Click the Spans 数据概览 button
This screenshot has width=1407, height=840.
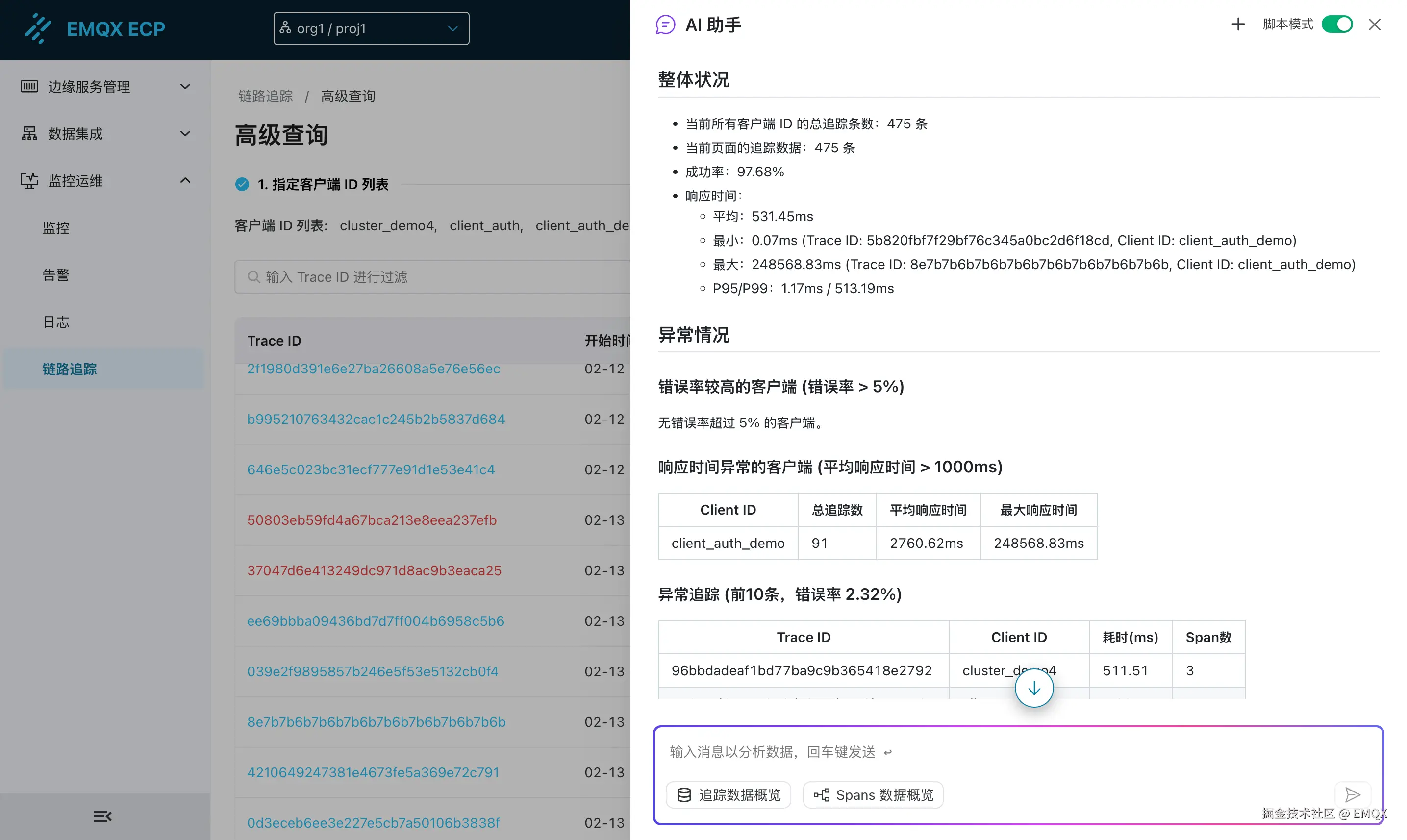(873, 795)
